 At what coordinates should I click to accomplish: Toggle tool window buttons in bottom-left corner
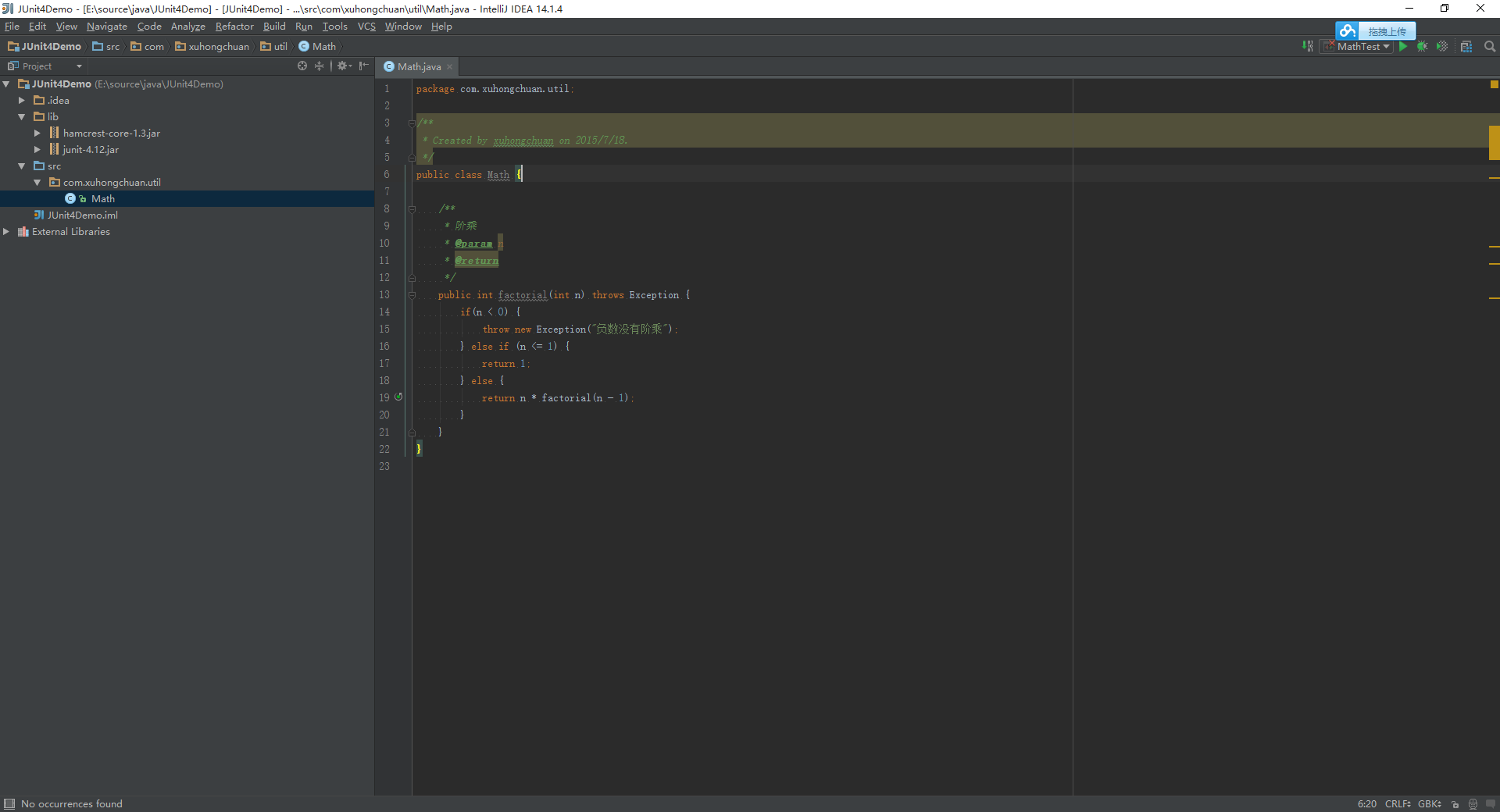point(9,804)
